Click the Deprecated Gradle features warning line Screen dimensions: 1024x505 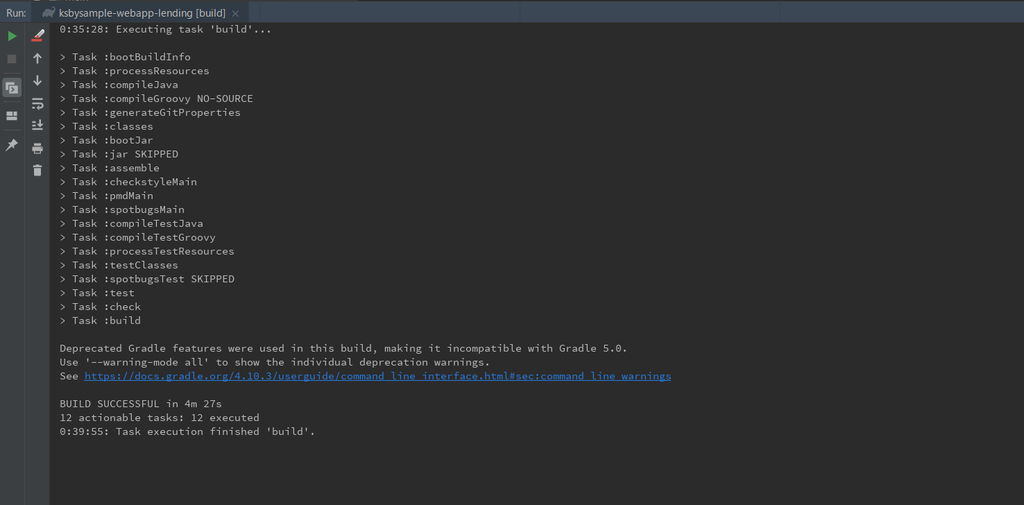344,348
